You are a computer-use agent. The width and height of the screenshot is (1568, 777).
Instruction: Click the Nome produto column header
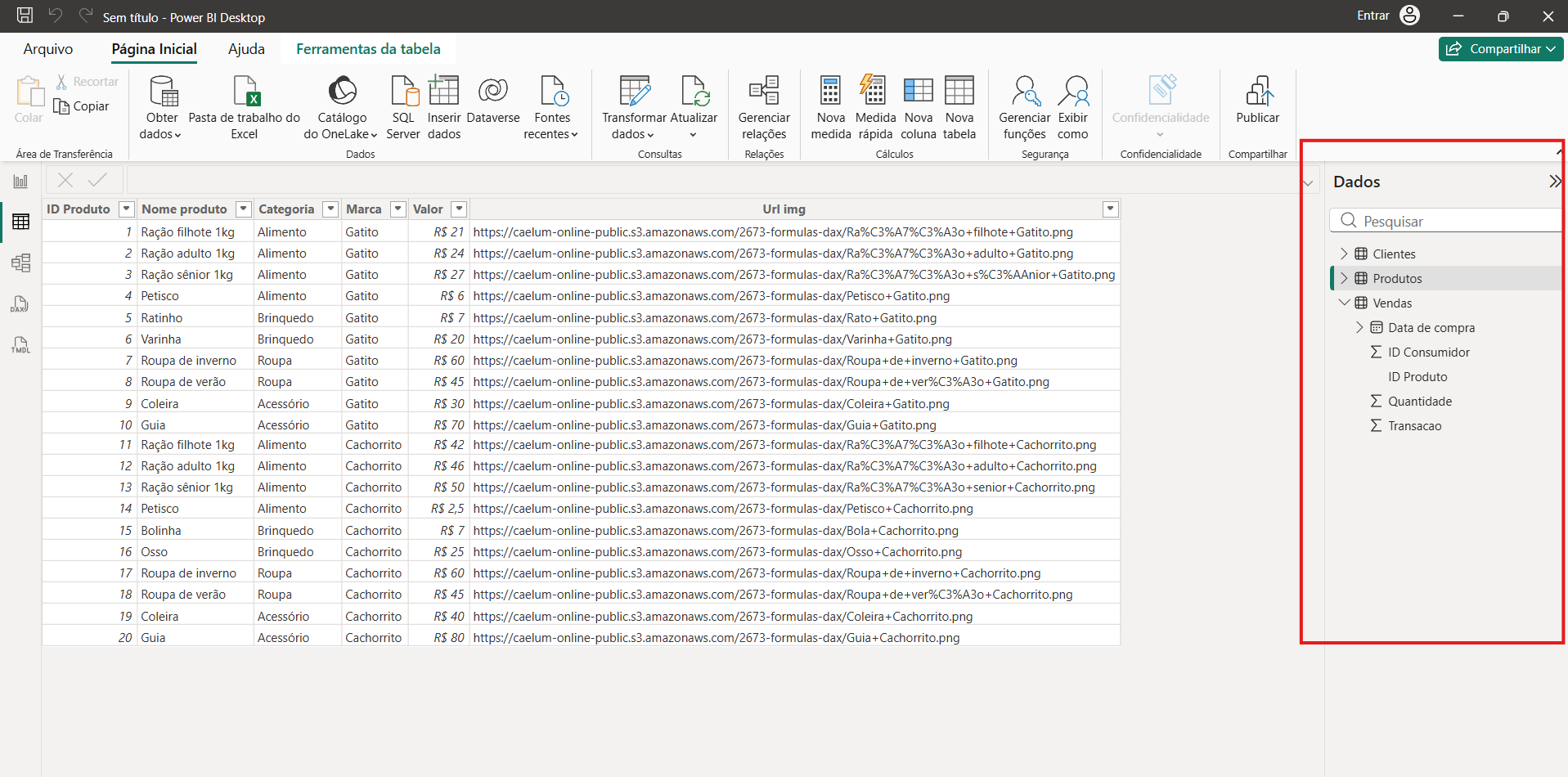coord(184,209)
